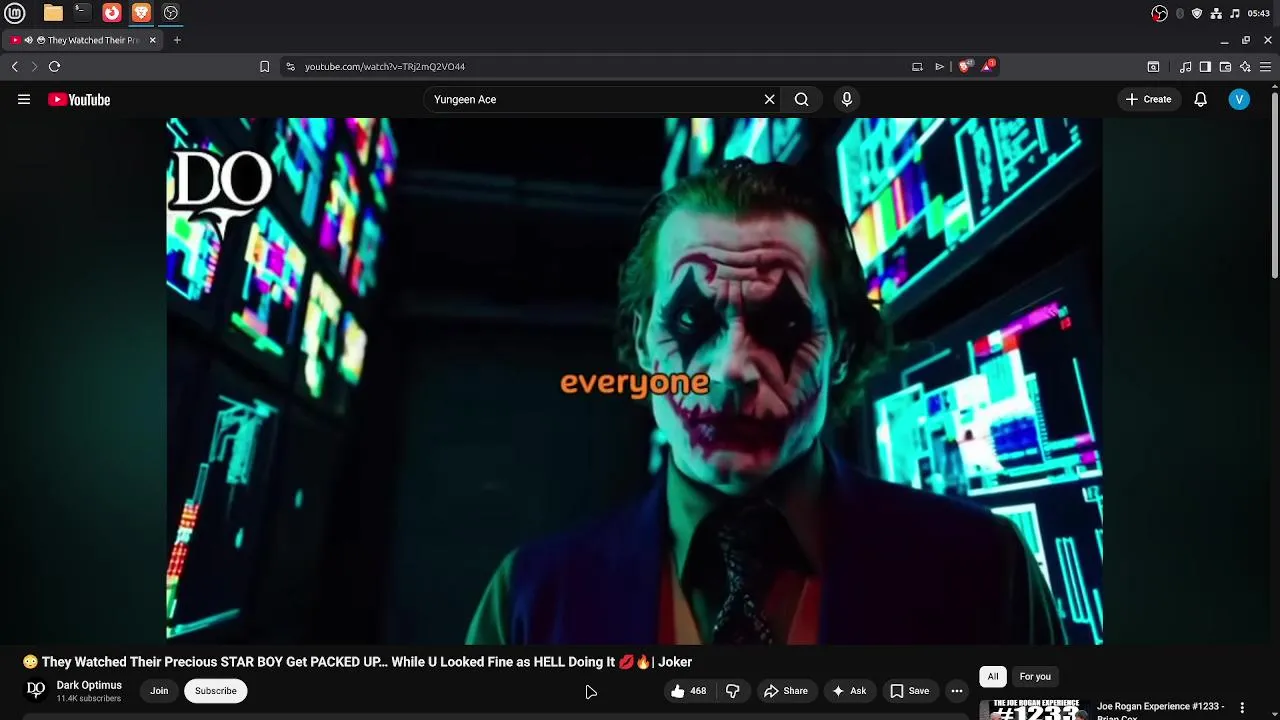Share the video
1280x720 pixels.
[x=786, y=691]
